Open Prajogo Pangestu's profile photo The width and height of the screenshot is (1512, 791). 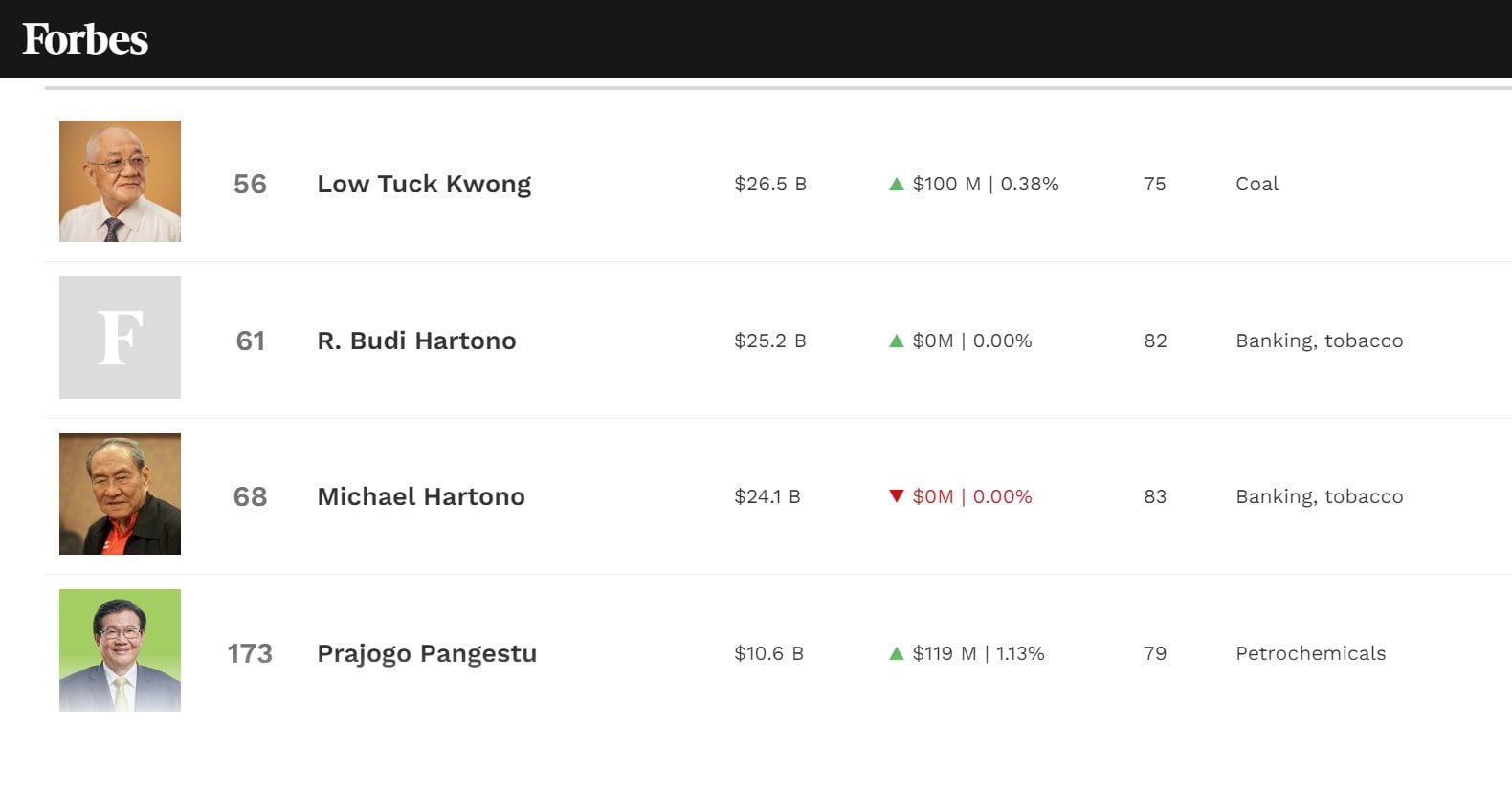(x=120, y=650)
